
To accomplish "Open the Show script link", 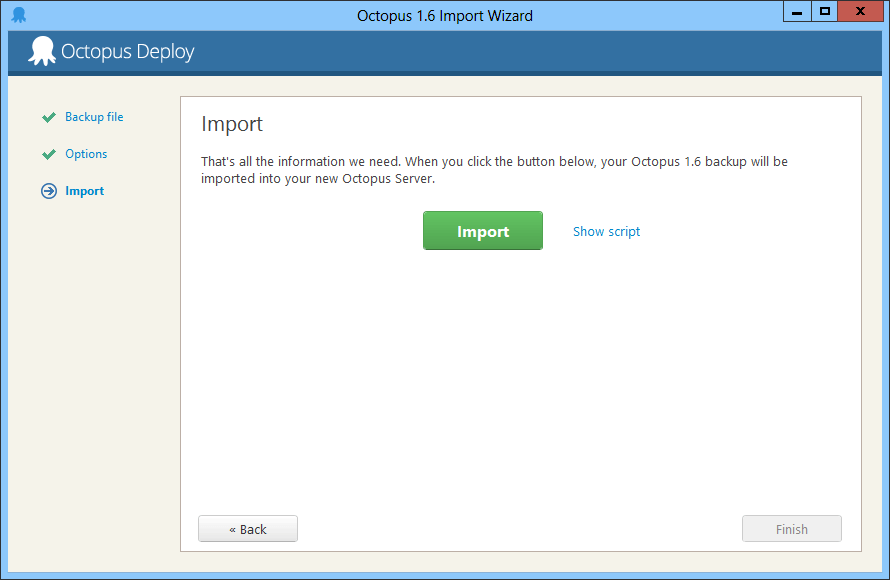I will click(x=606, y=231).
